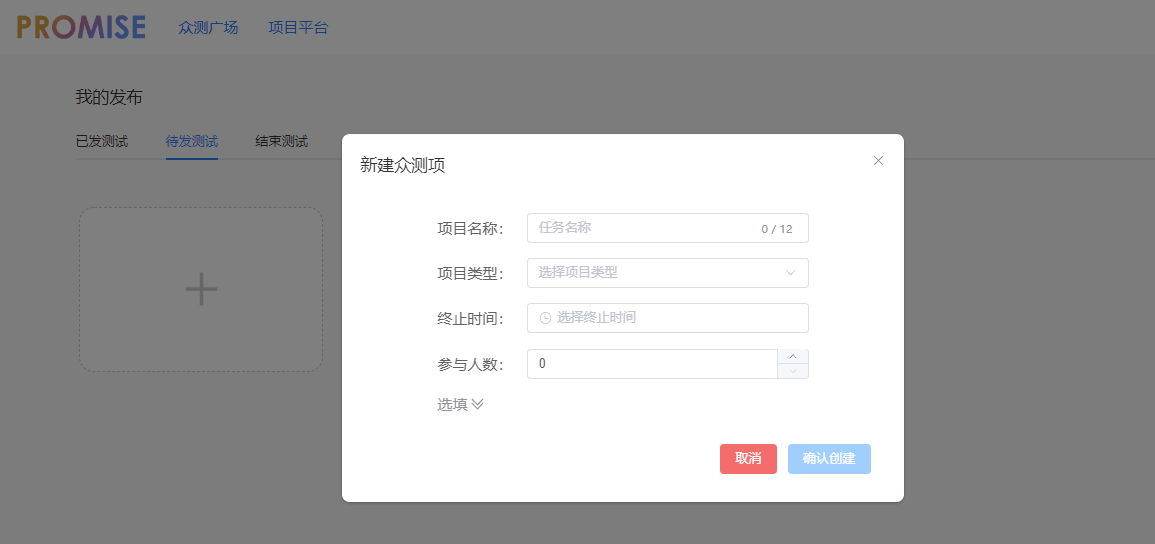Click the 项目类型 dropdown chevron
Image resolution: width=1155 pixels, height=544 pixels.
point(790,272)
